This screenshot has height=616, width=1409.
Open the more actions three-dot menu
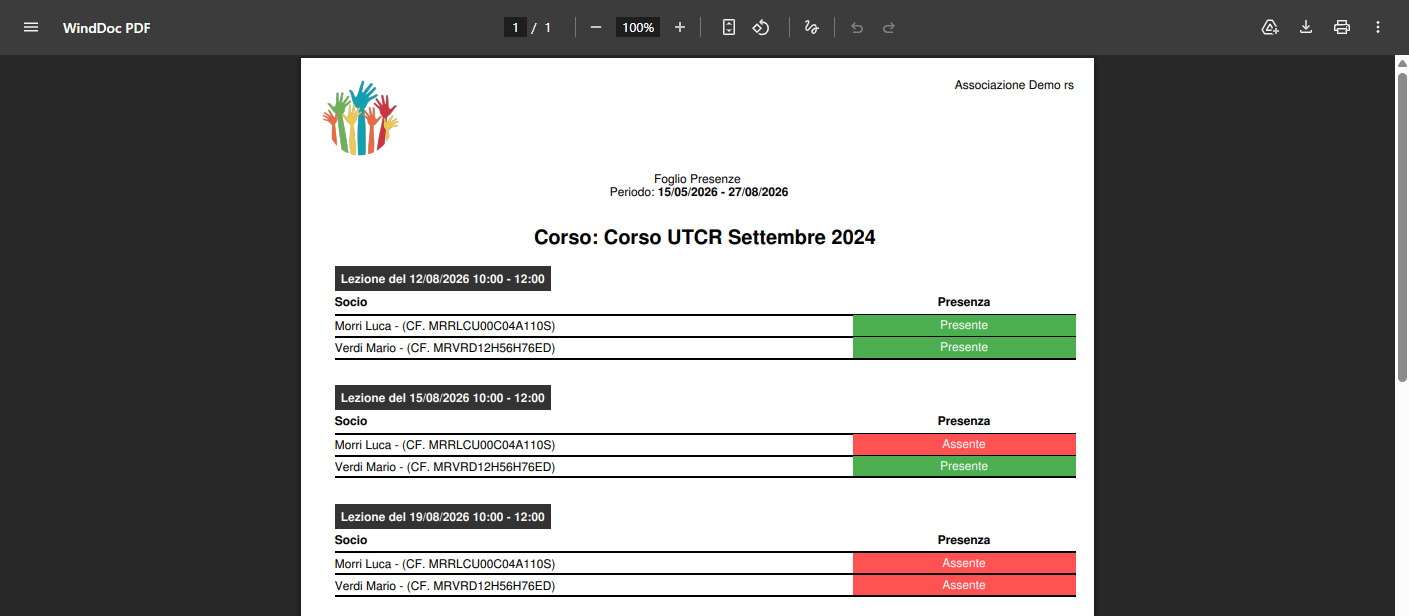coord(1378,27)
